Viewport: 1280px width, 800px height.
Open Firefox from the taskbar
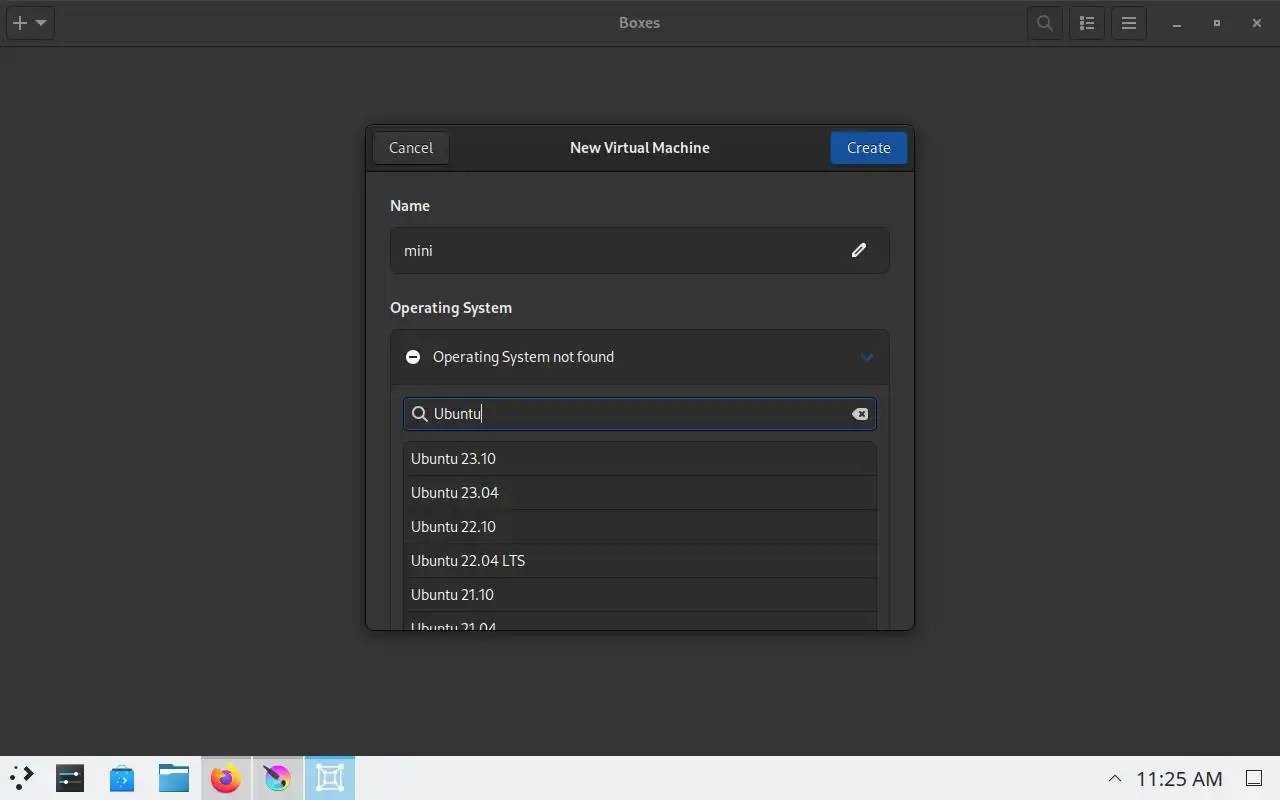pyautogui.click(x=226, y=778)
